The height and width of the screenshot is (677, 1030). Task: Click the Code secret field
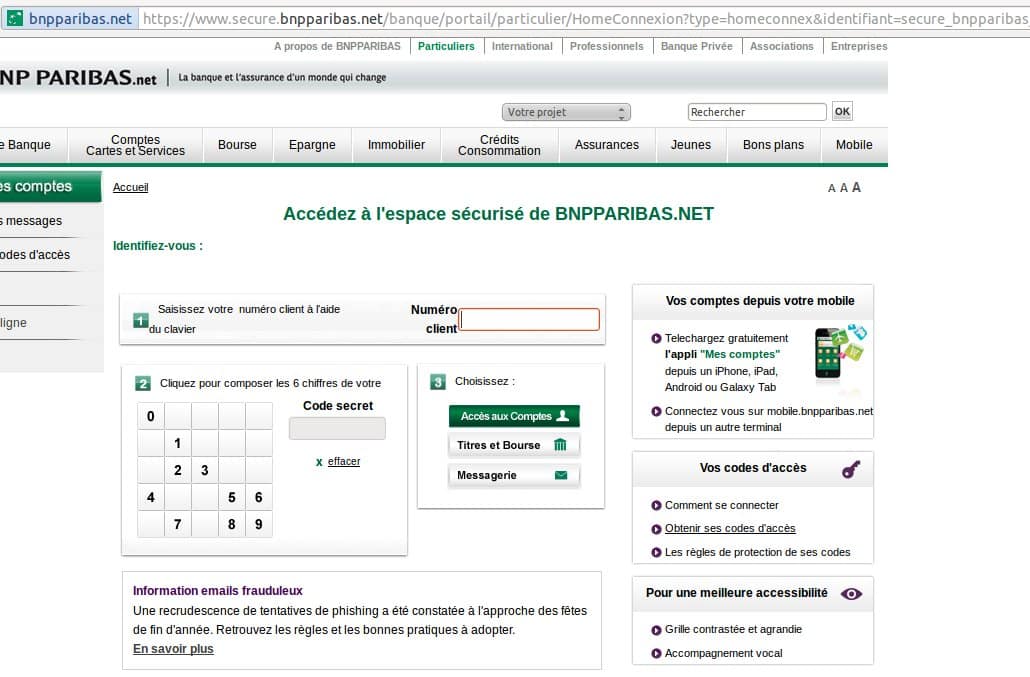pyautogui.click(x=337, y=429)
